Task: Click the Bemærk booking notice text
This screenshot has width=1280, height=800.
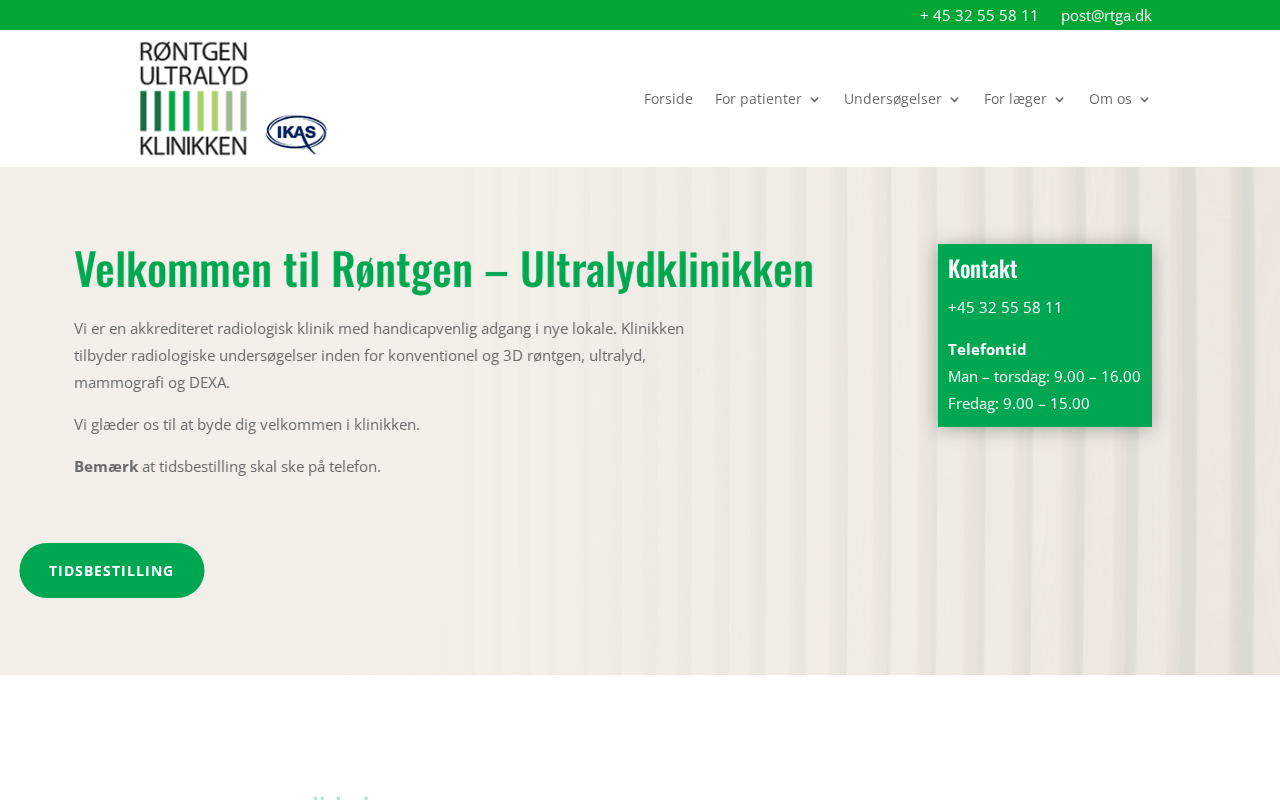Action: [227, 466]
